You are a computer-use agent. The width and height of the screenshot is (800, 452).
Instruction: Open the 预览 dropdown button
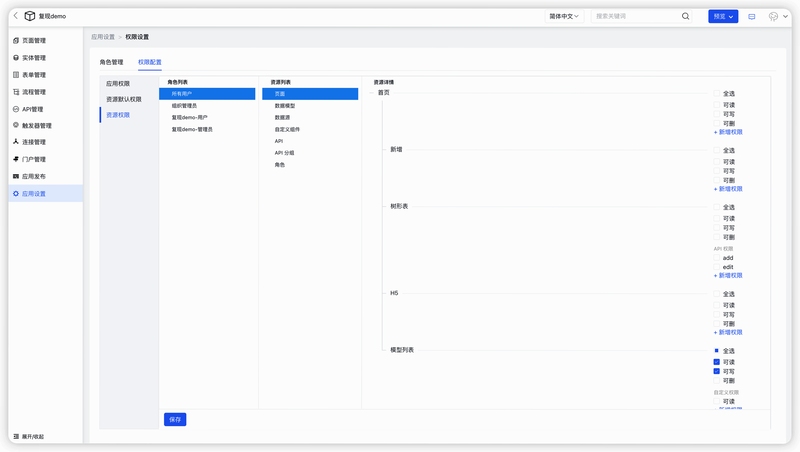click(723, 16)
